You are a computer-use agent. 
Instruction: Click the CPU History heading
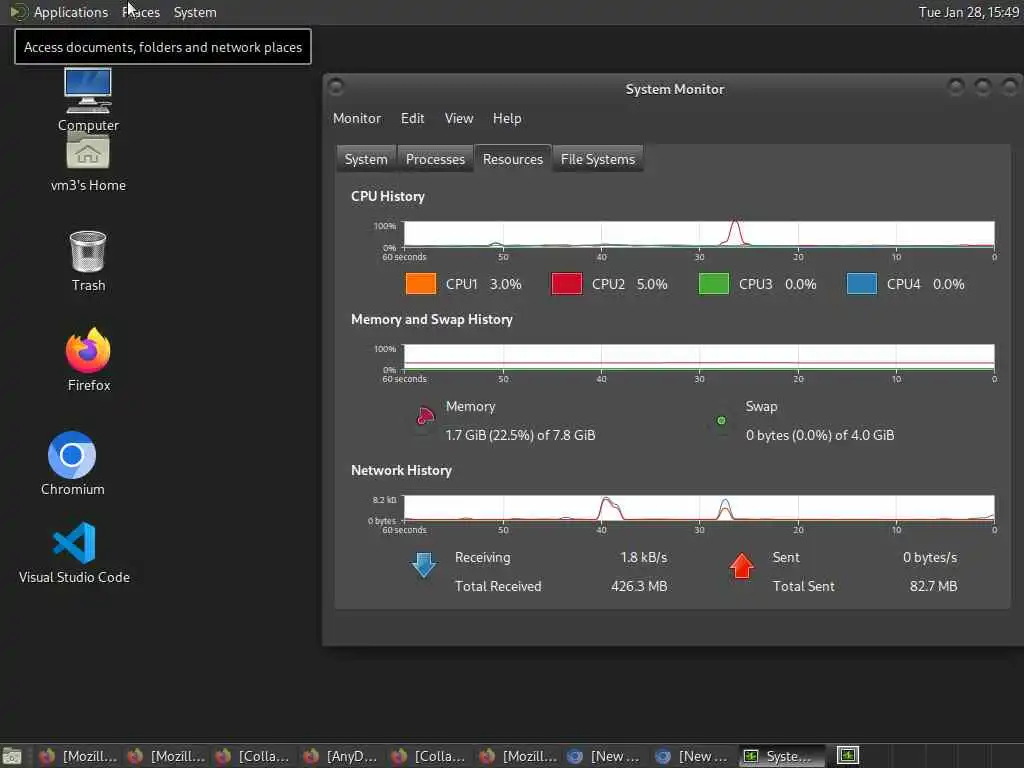click(388, 196)
